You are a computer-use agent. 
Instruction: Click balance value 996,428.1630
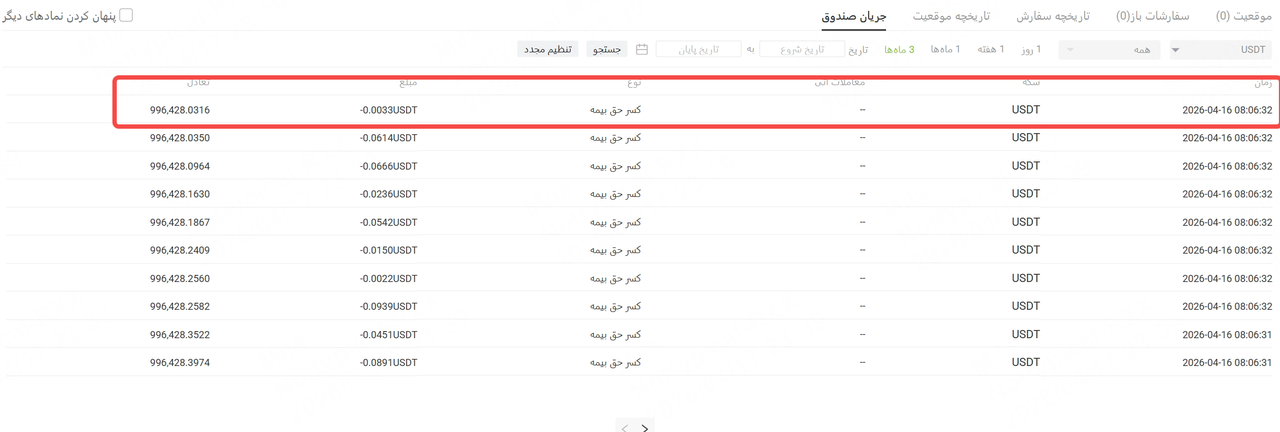pos(180,193)
